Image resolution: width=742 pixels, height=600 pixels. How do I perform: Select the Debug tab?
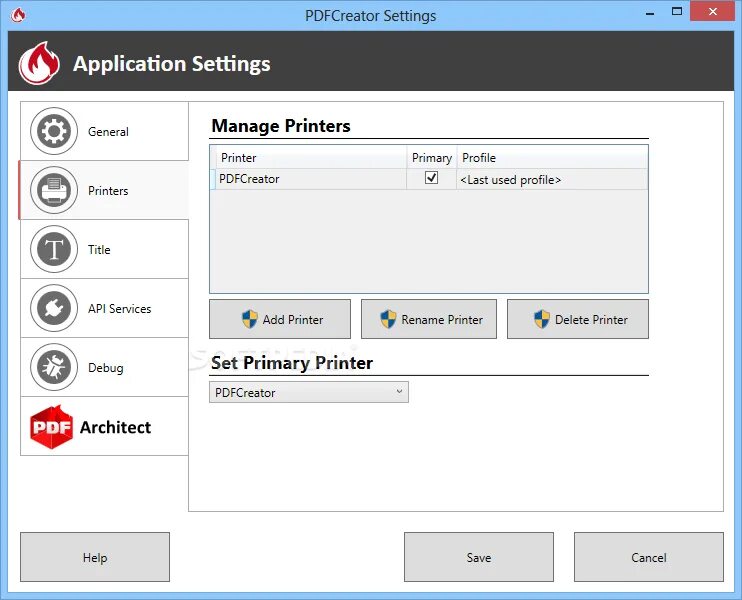104,367
